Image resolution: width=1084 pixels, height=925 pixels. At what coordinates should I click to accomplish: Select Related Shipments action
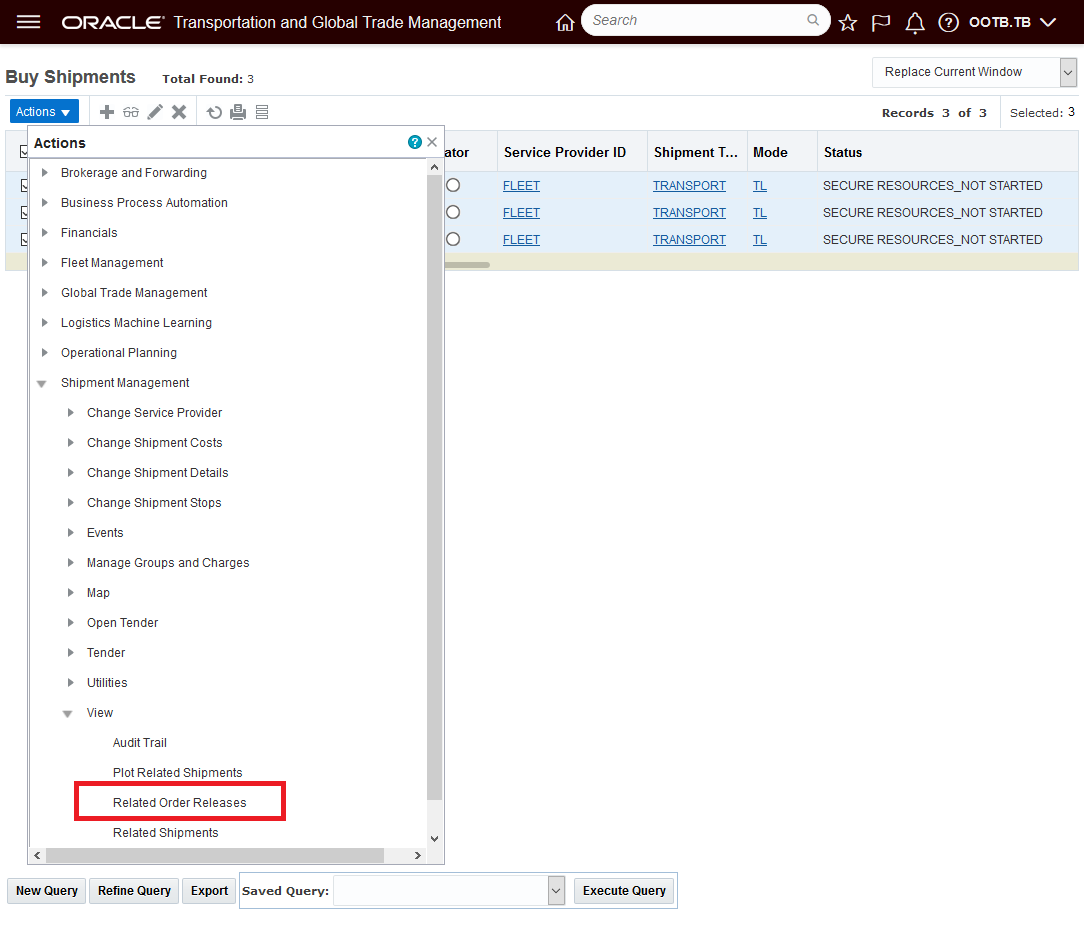coord(166,832)
